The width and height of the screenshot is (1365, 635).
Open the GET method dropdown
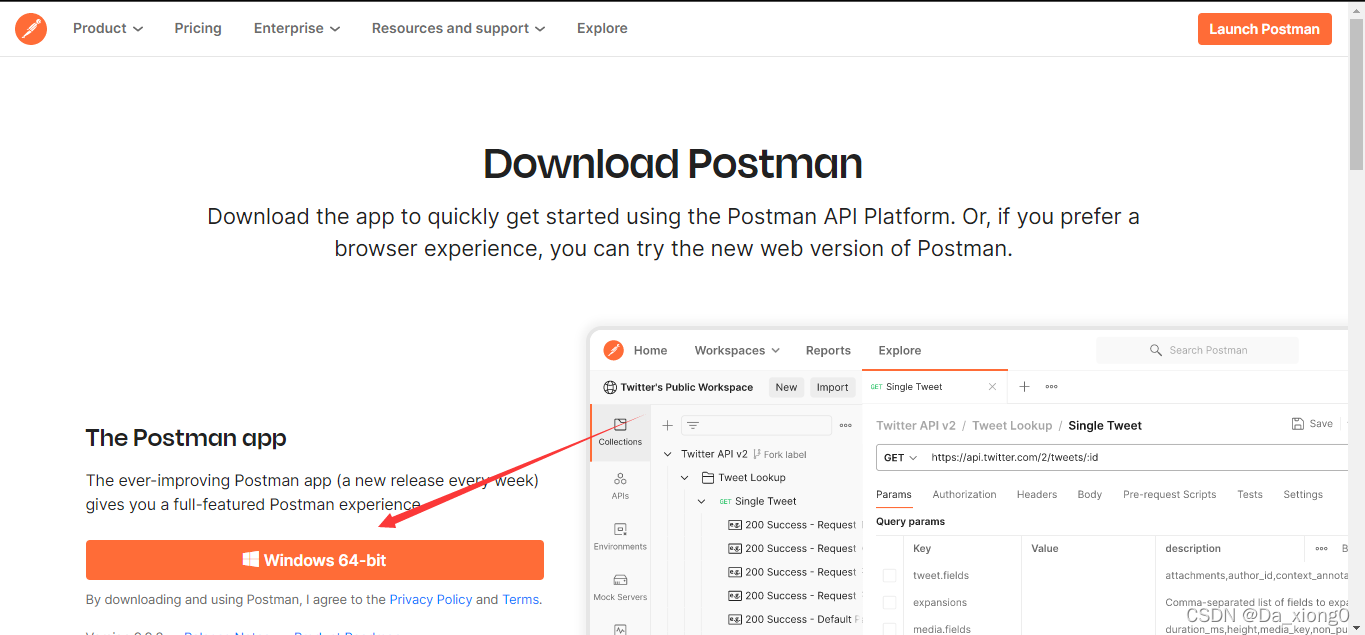pos(900,457)
